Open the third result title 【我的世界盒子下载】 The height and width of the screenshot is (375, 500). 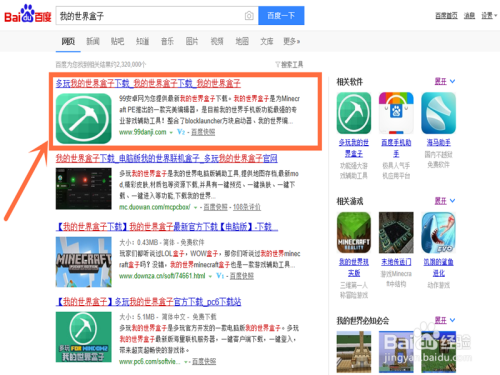pyautogui.click(x=167, y=227)
